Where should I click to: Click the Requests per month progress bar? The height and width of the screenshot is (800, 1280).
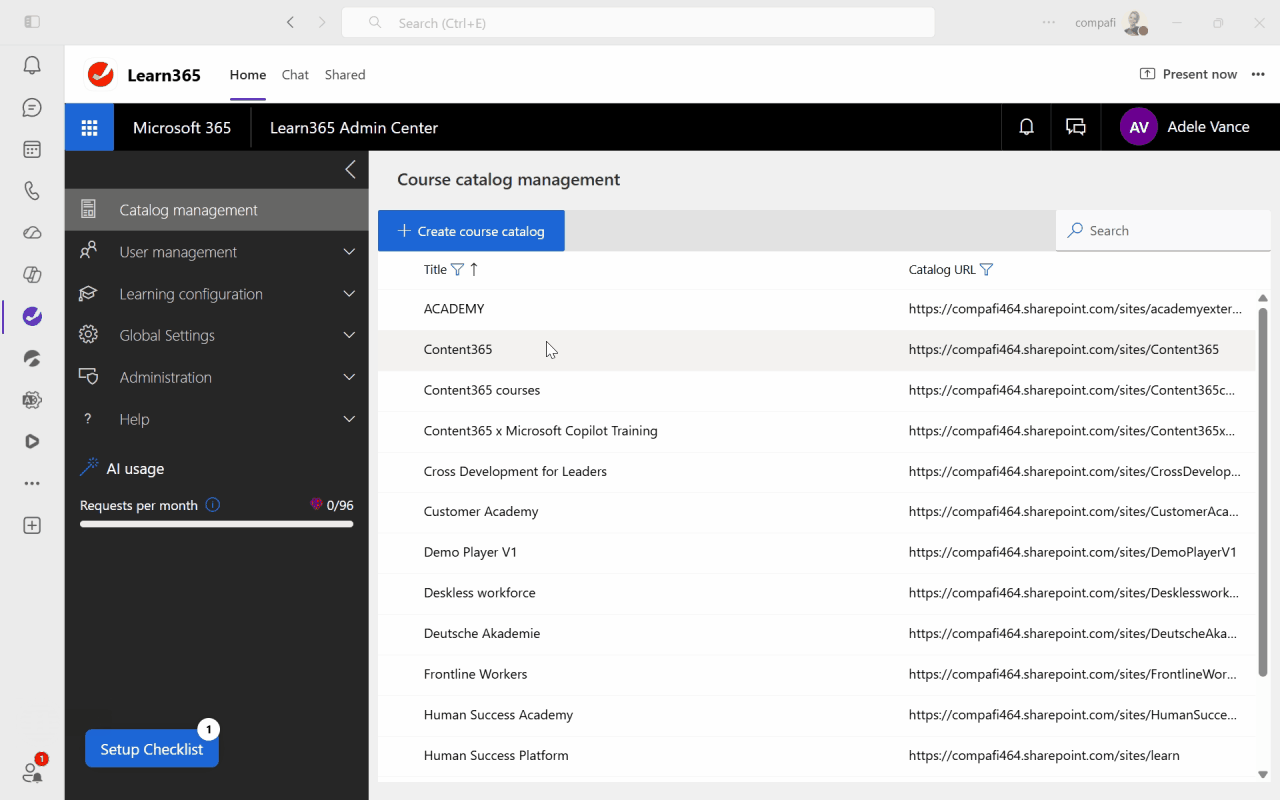tap(217, 523)
